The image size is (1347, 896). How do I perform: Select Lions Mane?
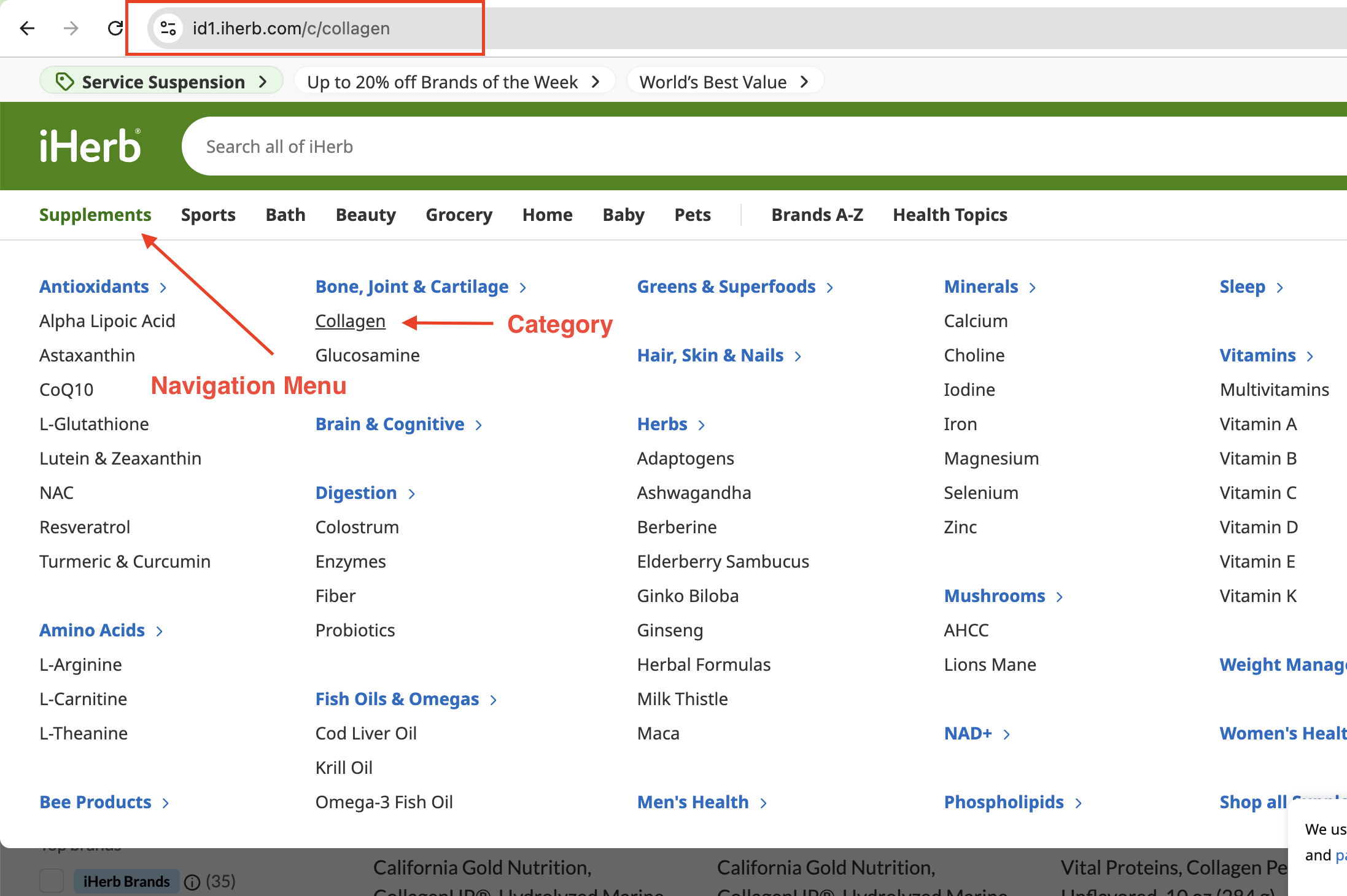[x=990, y=665]
